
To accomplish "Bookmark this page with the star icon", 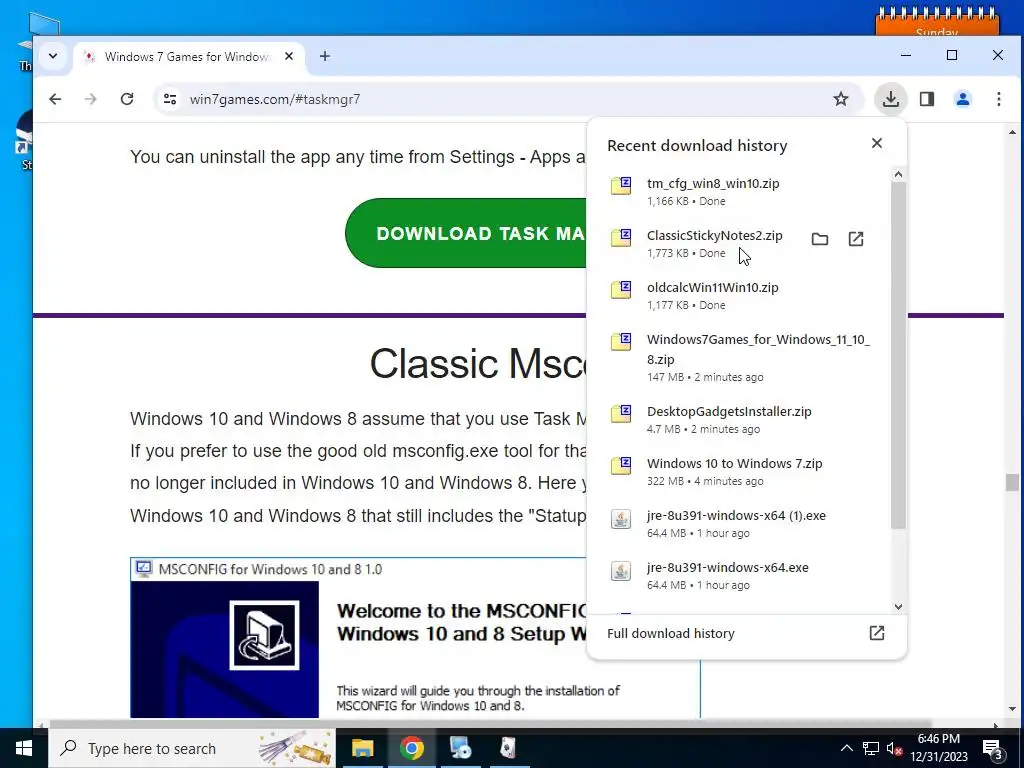I will (x=840, y=99).
